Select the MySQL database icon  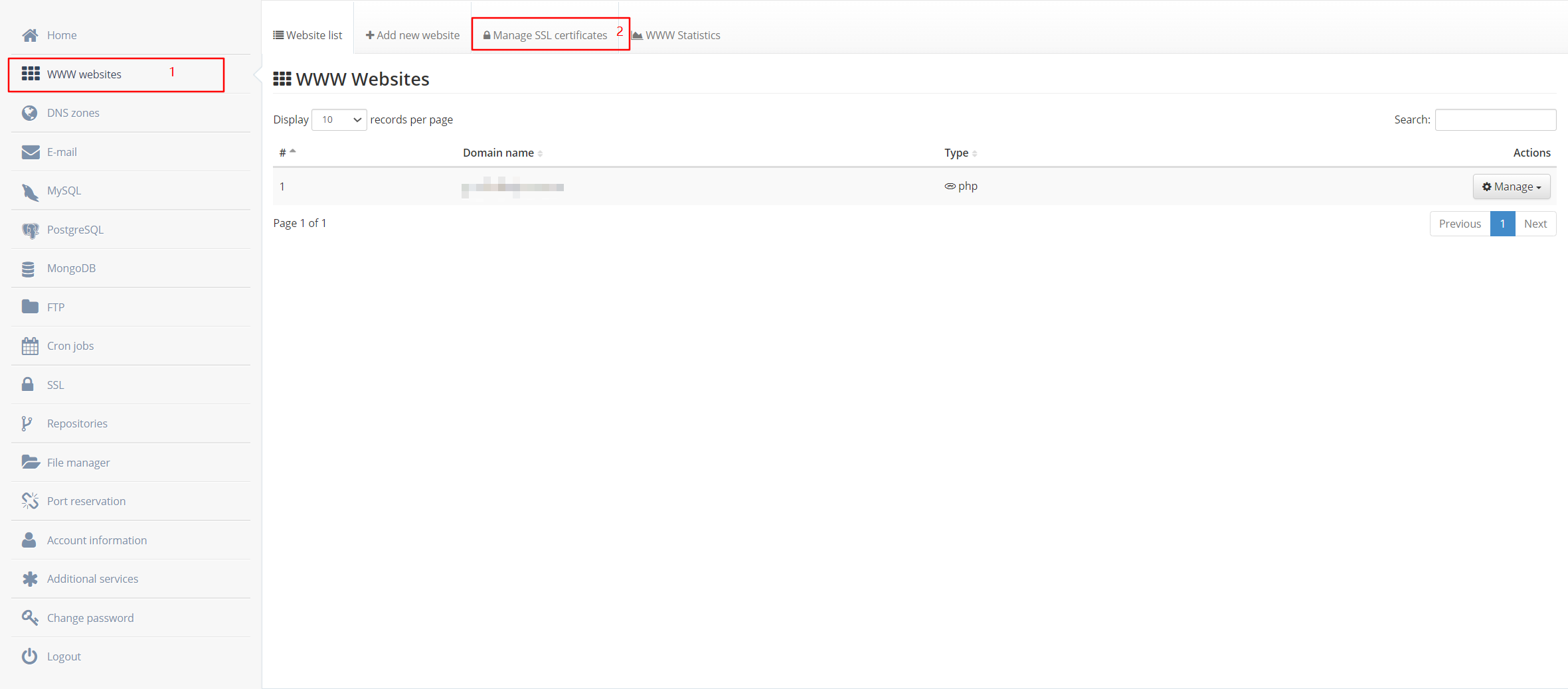point(30,191)
